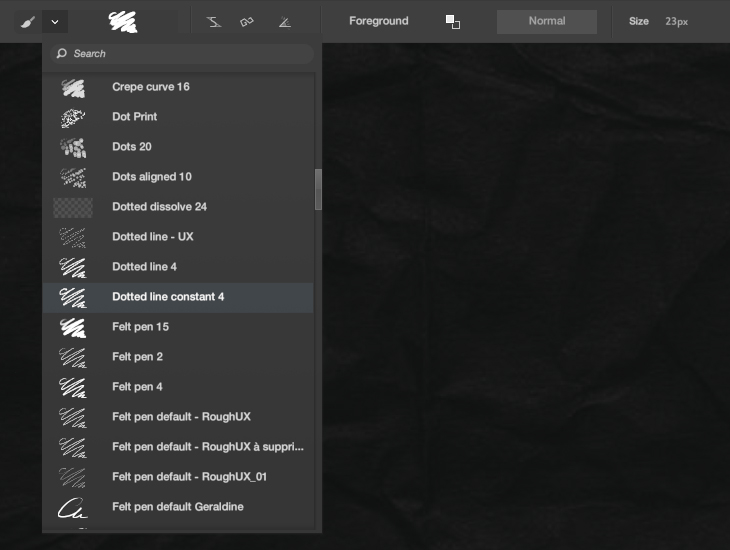Click the brush list scrollbar handle
The image size is (730, 550).
[x=318, y=190]
